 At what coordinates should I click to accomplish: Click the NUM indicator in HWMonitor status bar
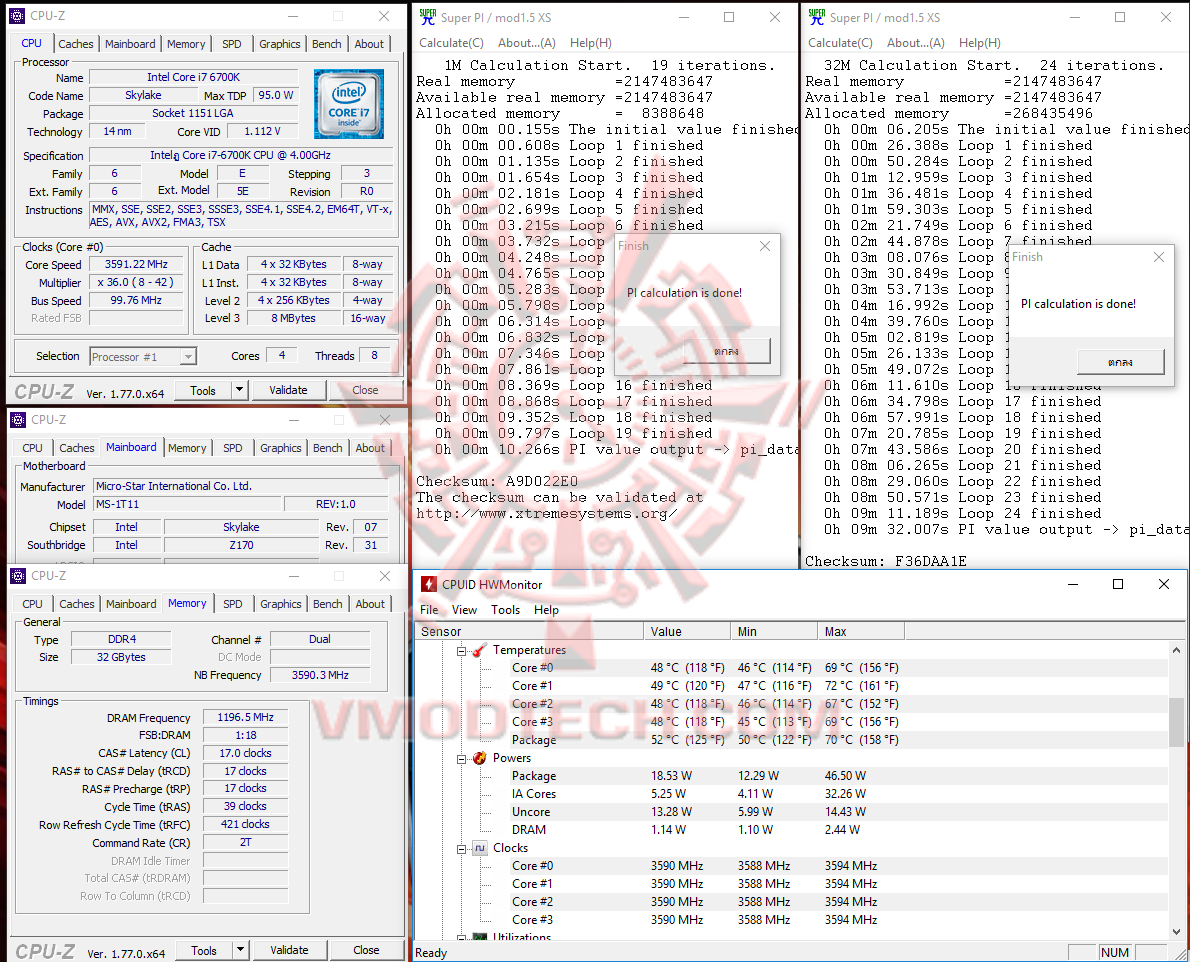click(1114, 953)
